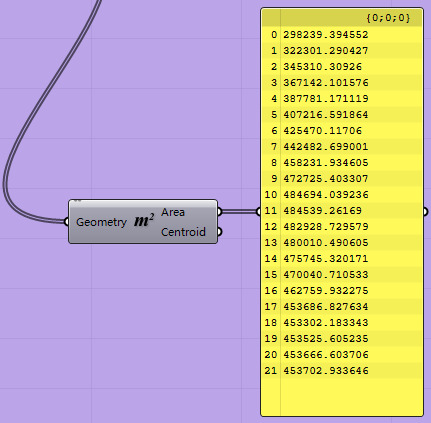This screenshot has height=423, width=431.
Task: Select row 8 value 458231.934605
Action: [x=326, y=163]
